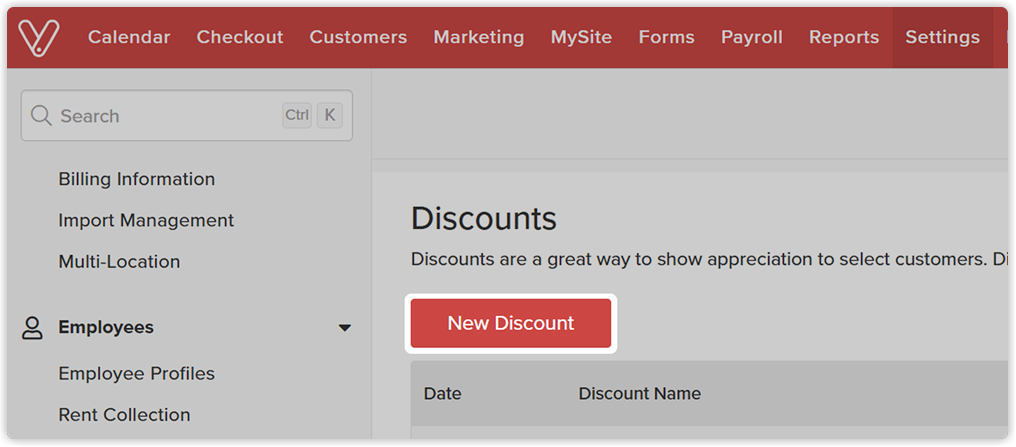
Task: Open the Calendar menu
Action: (129, 38)
